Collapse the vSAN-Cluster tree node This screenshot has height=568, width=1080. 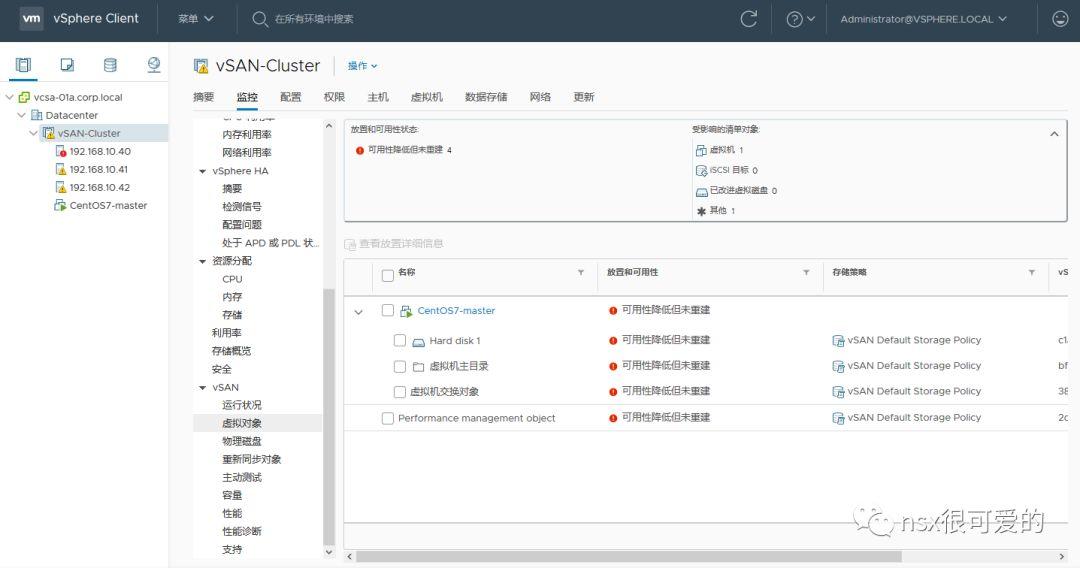pos(33,133)
